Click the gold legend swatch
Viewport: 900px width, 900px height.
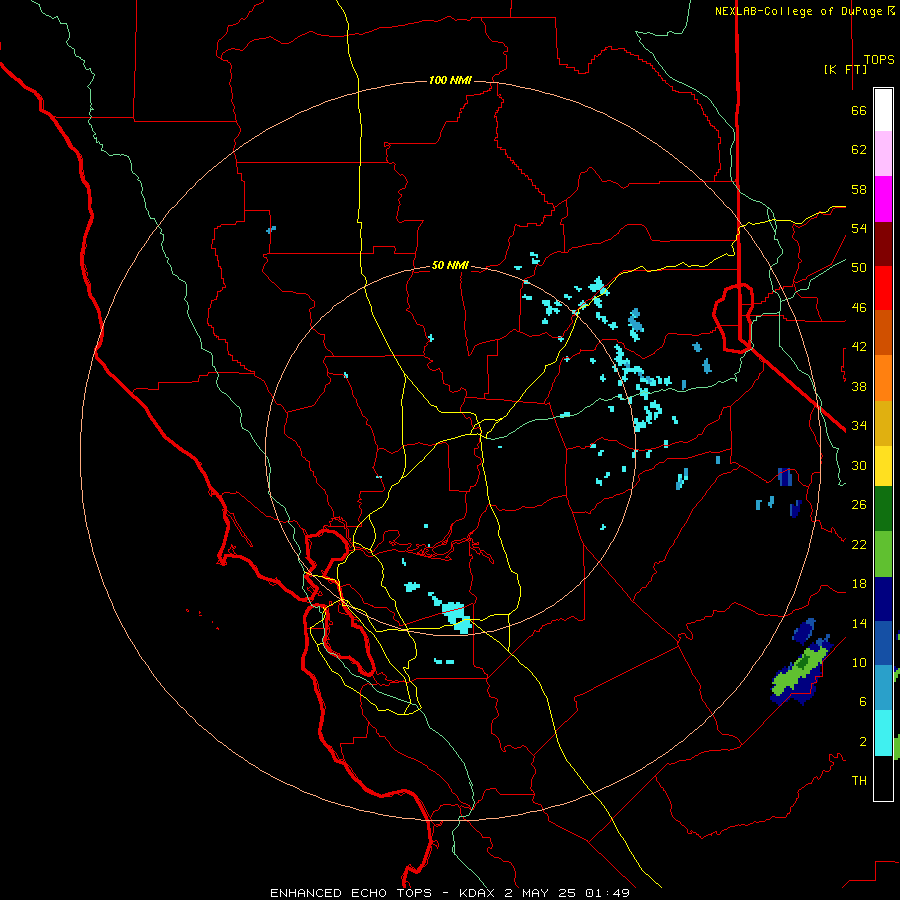click(883, 423)
